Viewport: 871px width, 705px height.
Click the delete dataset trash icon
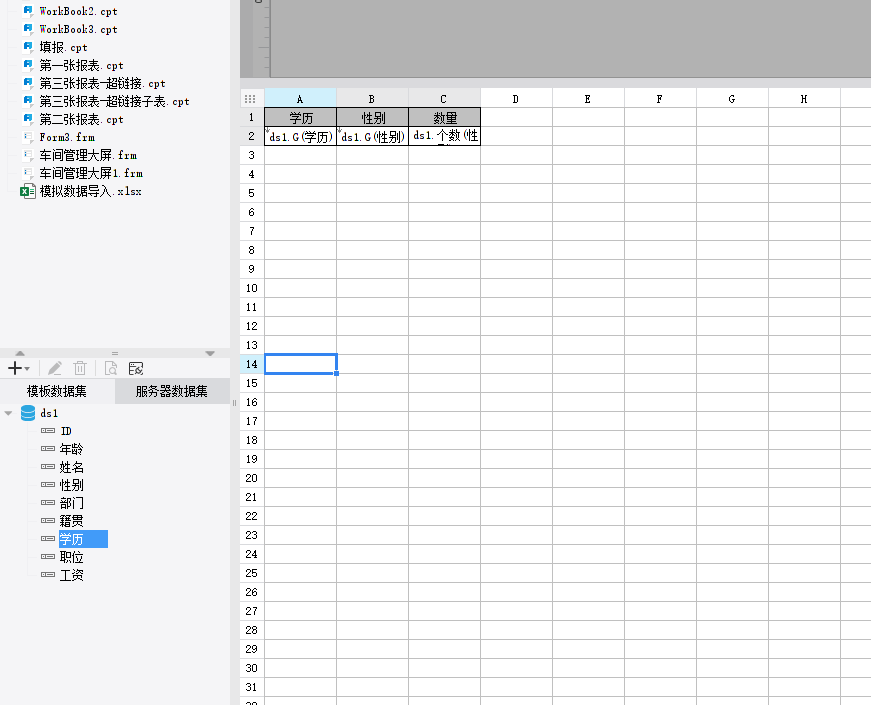click(80, 368)
